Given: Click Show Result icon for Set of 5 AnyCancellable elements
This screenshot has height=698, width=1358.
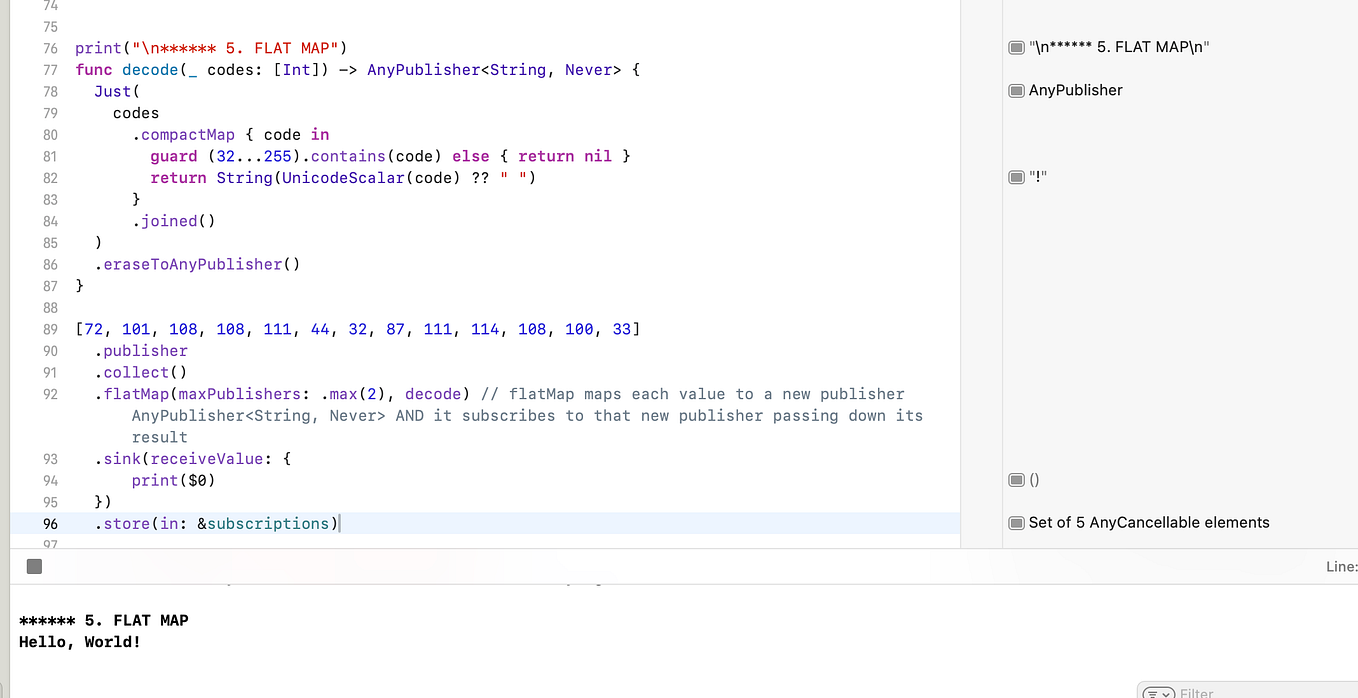Looking at the screenshot, I should pos(1016,522).
